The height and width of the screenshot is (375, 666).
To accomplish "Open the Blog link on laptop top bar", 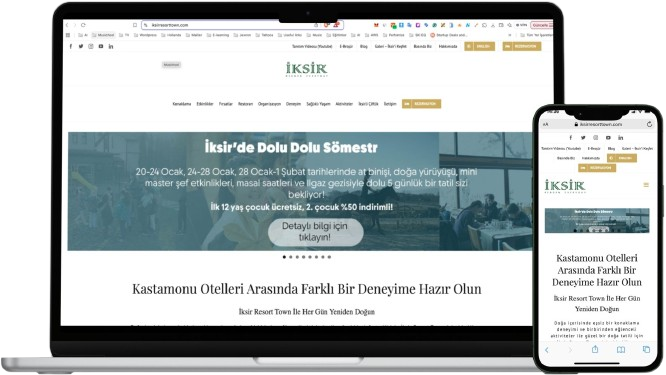I will (364, 46).
